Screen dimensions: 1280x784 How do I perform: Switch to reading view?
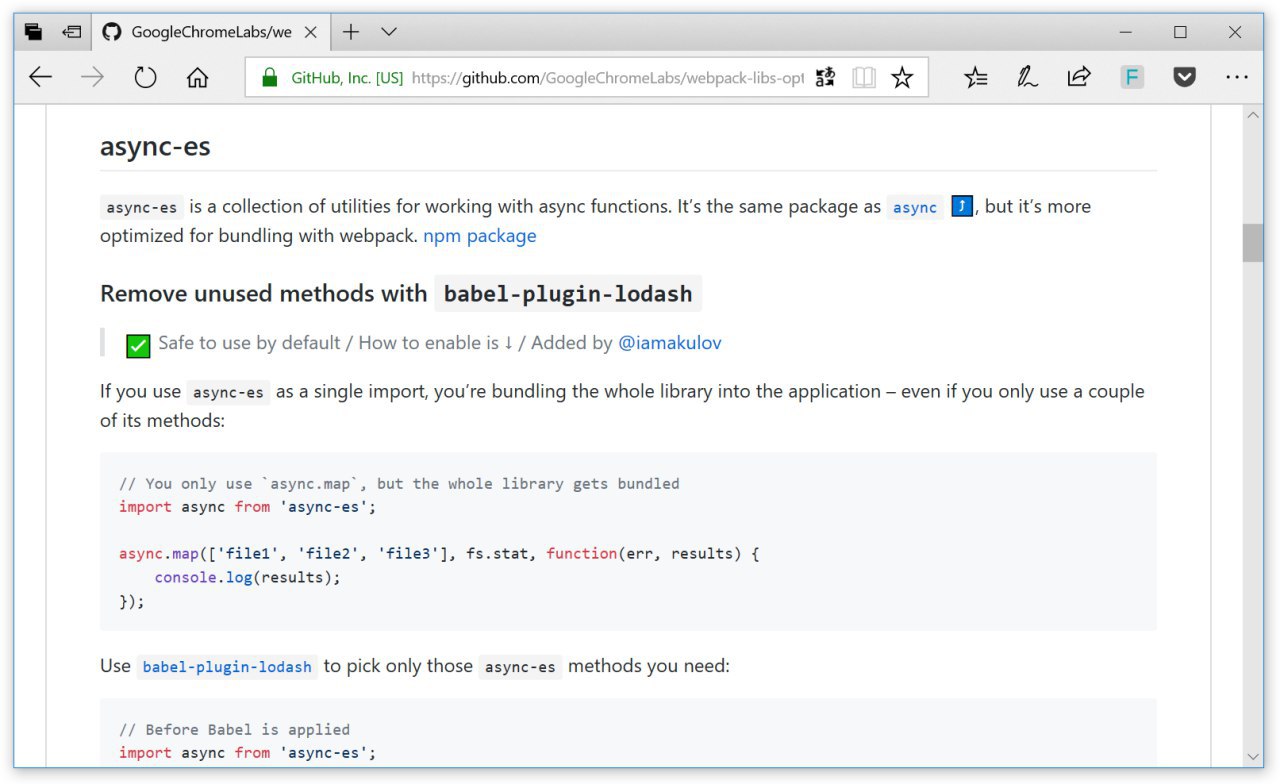click(x=863, y=77)
